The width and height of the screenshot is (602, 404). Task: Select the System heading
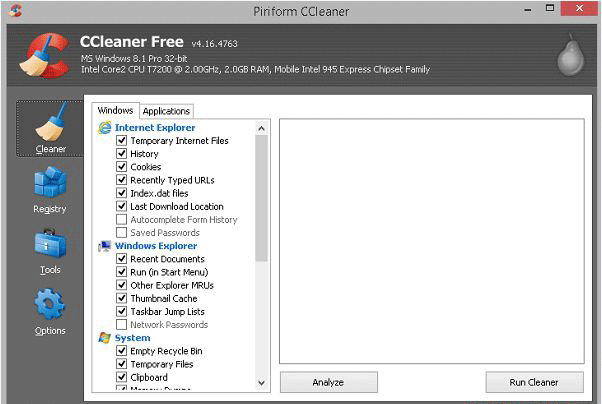(132, 338)
